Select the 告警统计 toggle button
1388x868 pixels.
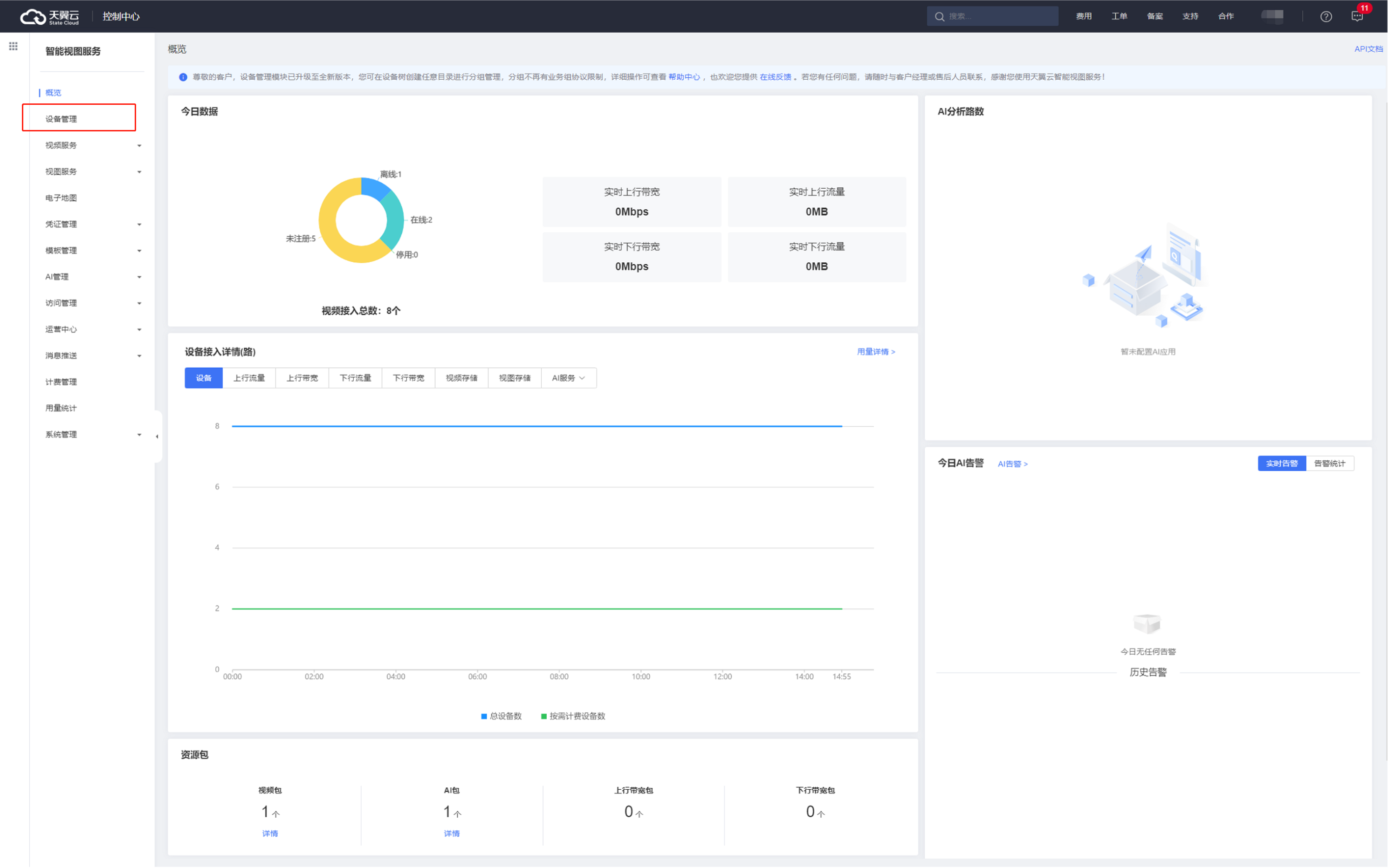tap(1329, 463)
